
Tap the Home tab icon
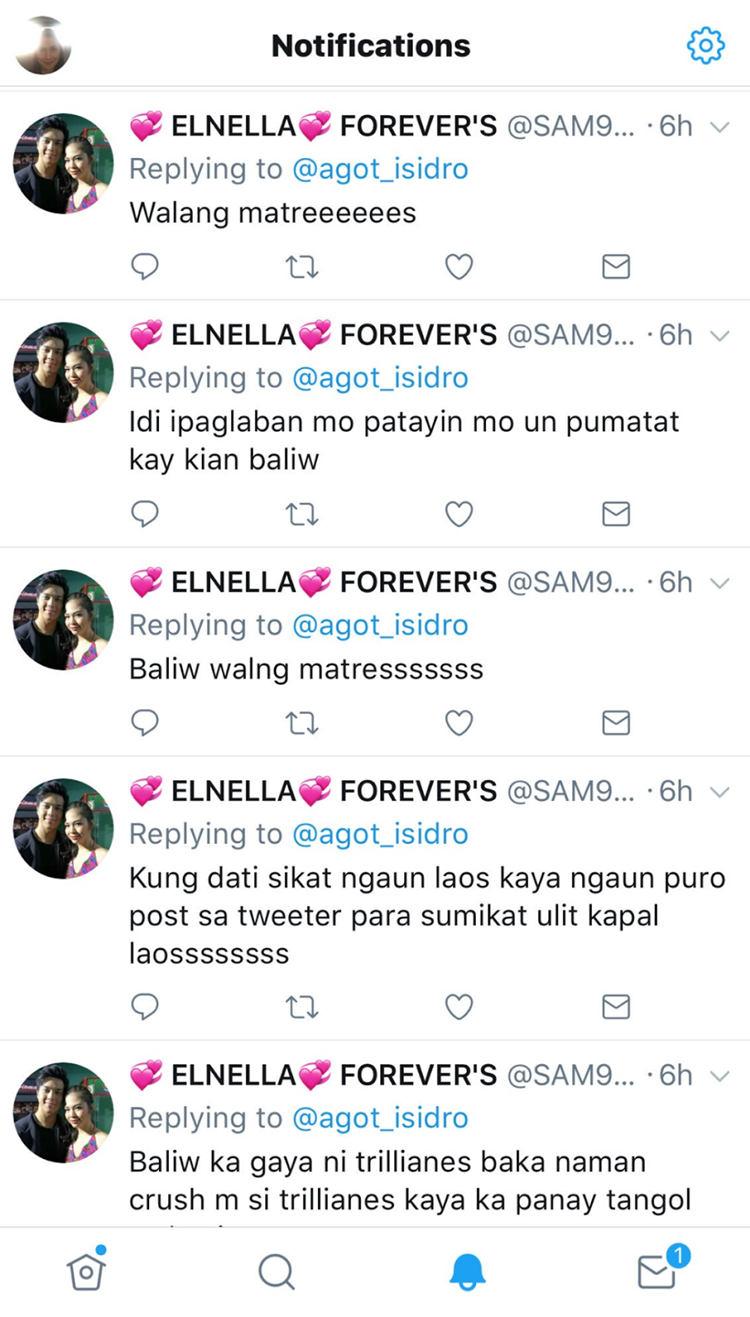click(x=87, y=1269)
